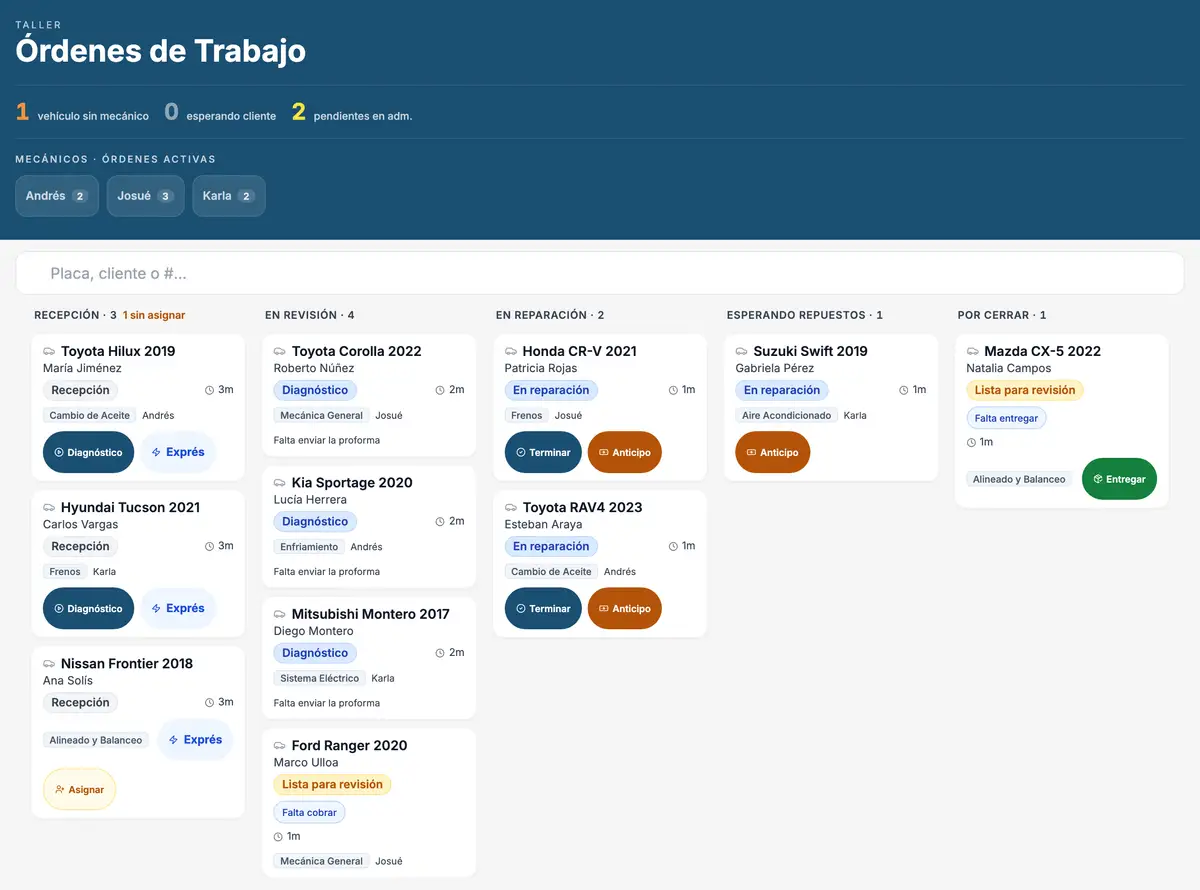Click Sistema Eléctrico tag on Mitsubishi Montero
The width and height of the screenshot is (1200, 890).
coord(319,678)
